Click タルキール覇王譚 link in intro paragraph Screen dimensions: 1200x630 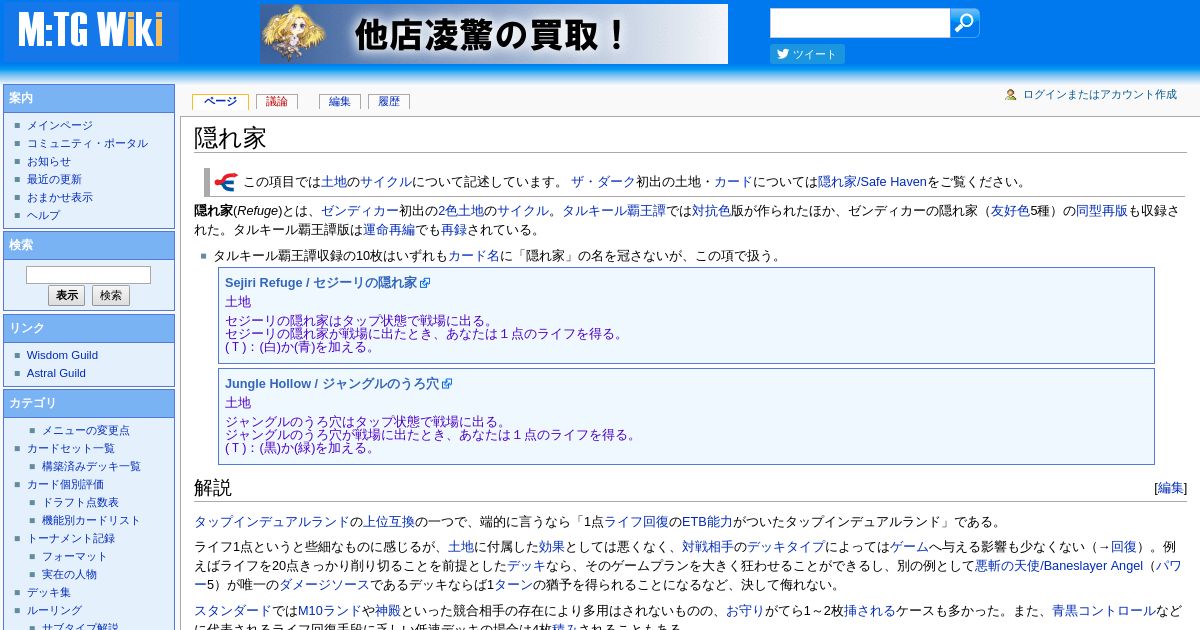(x=613, y=211)
